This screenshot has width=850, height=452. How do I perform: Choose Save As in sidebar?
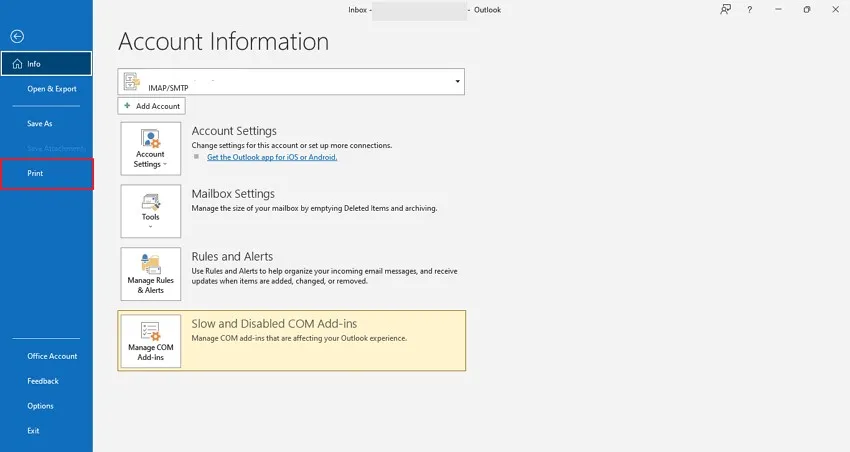coord(40,124)
